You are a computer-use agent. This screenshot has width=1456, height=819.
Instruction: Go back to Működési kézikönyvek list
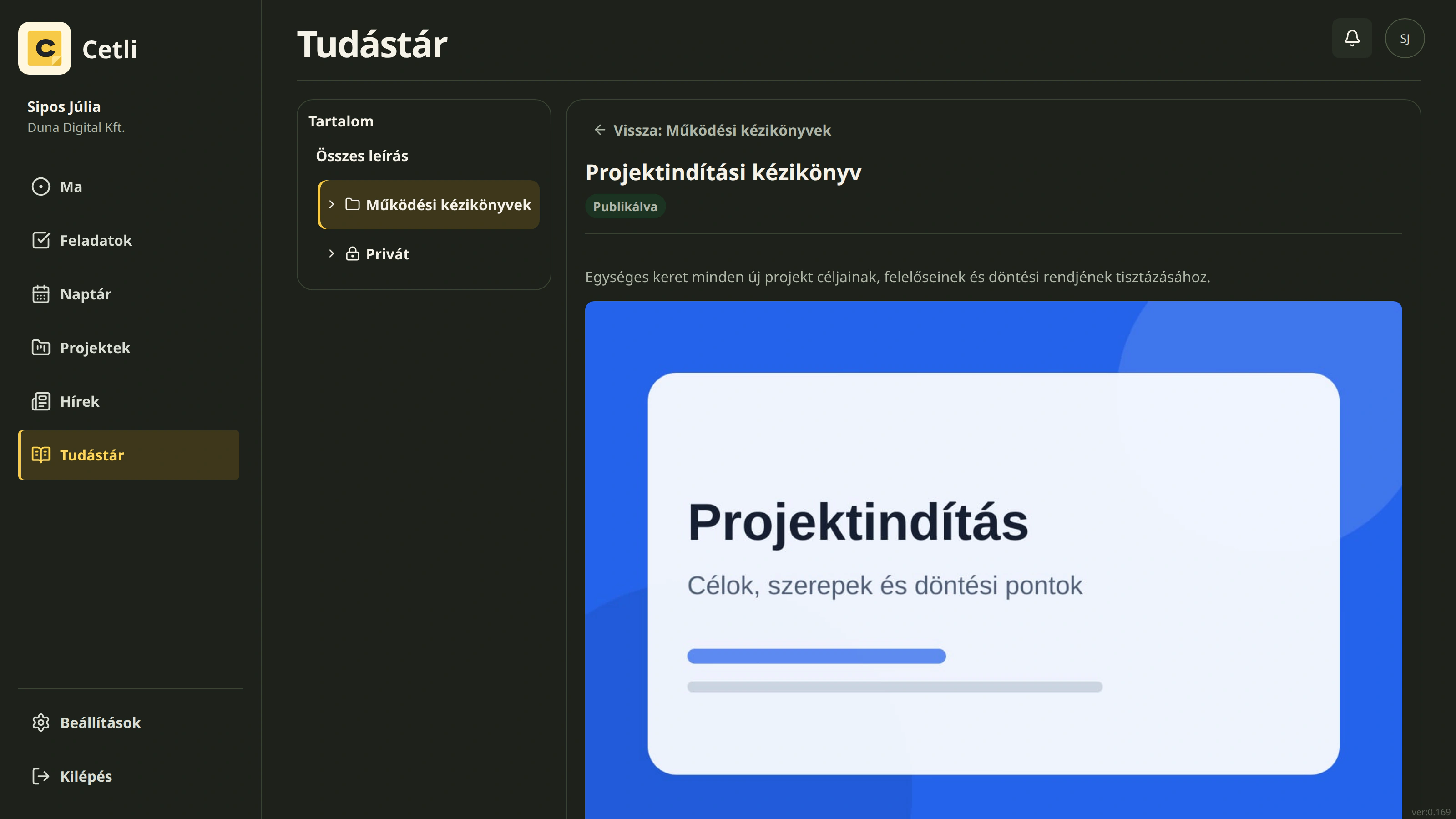pyautogui.click(x=712, y=131)
